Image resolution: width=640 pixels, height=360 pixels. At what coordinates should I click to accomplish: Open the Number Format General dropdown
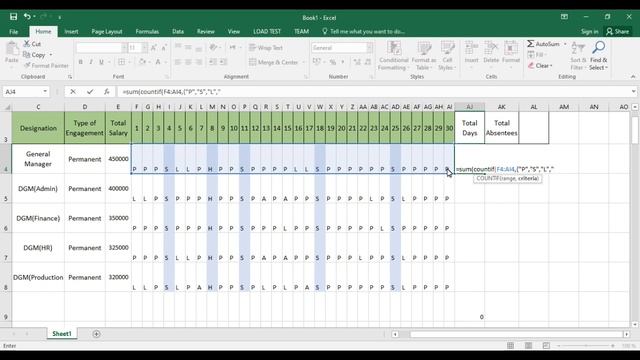pos(369,48)
